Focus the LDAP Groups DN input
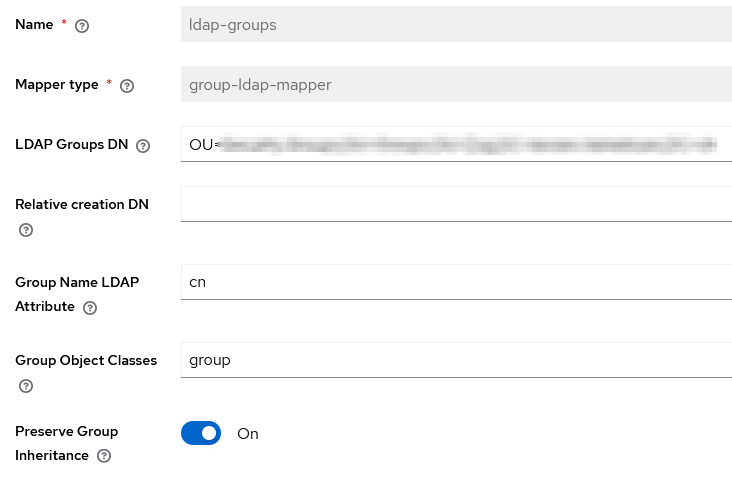 [456, 144]
